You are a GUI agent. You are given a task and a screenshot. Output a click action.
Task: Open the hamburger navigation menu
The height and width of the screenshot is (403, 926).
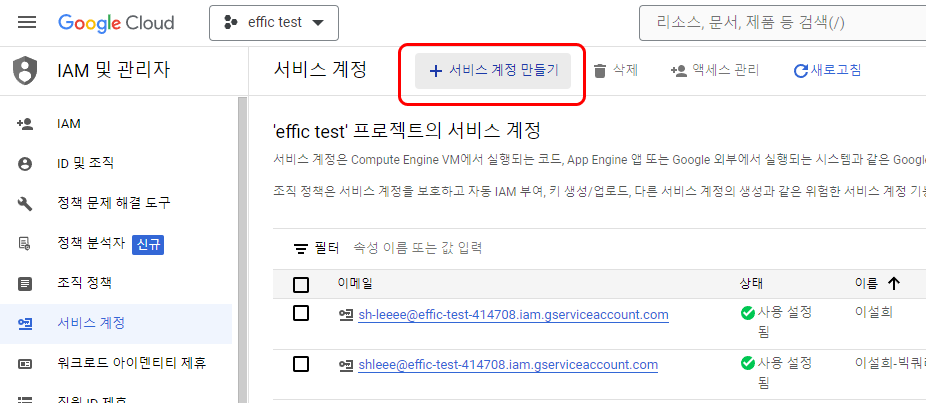click(27, 22)
